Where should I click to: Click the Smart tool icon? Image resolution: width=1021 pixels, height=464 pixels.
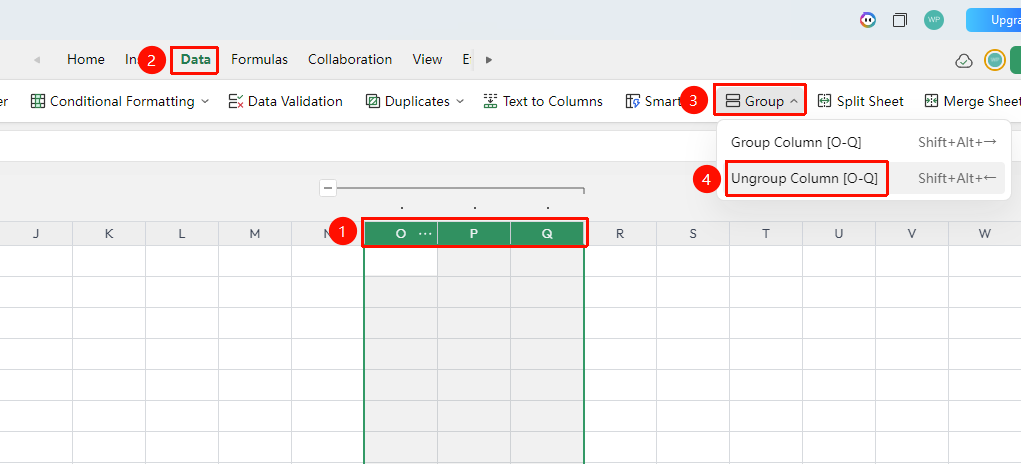pos(633,101)
